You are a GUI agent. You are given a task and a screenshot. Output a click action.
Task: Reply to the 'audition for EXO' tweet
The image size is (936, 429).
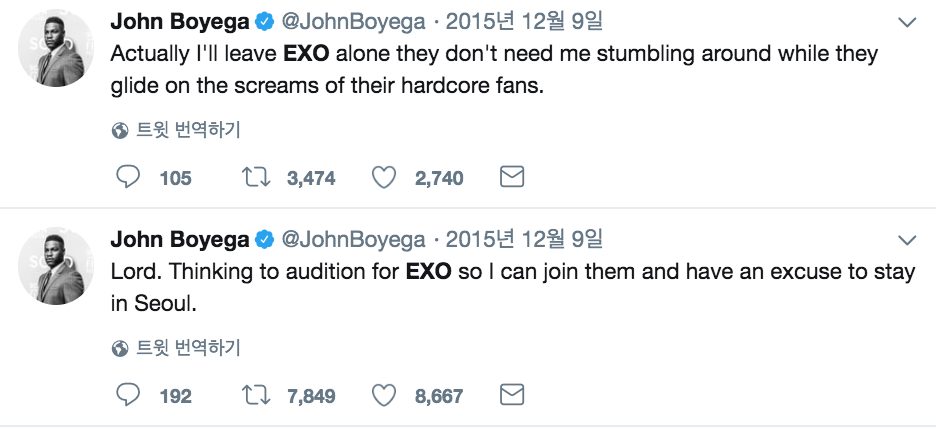pyautogui.click(x=128, y=395)
